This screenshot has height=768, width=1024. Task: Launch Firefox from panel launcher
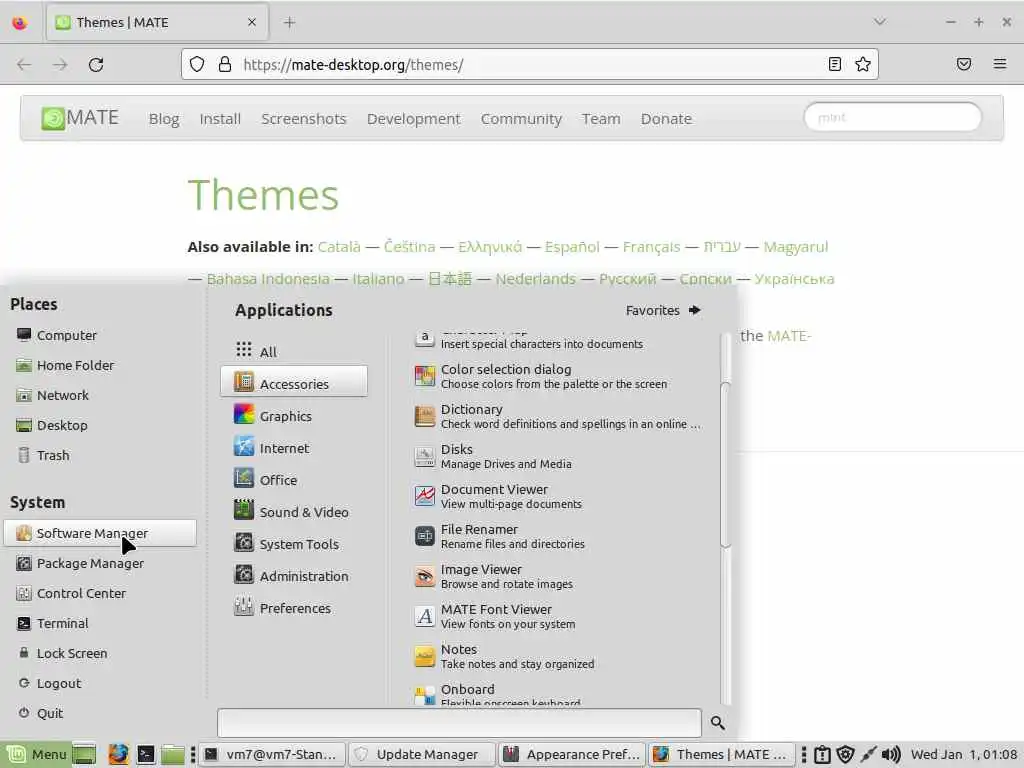click(x=118, y=754)
